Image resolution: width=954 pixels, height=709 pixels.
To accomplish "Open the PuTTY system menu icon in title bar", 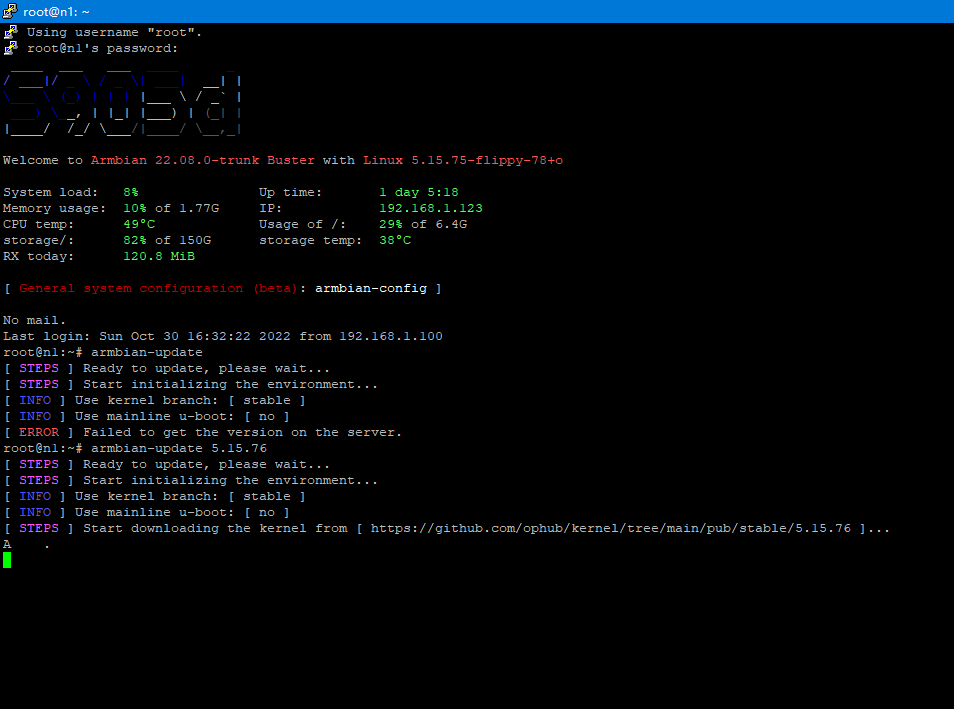I will (x=10, y=11).
